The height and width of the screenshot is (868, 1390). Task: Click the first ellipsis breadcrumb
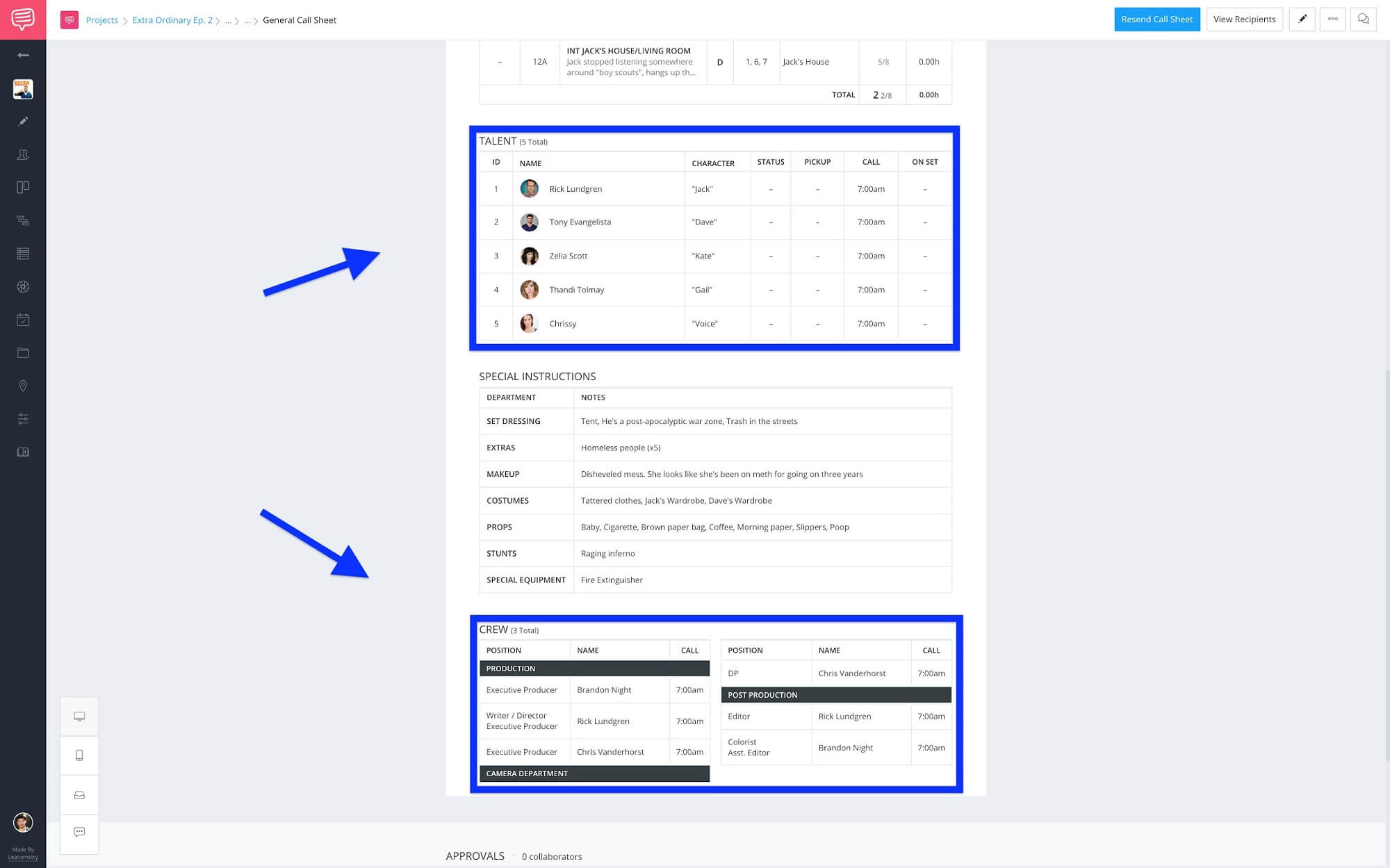(x=228, y=20)
